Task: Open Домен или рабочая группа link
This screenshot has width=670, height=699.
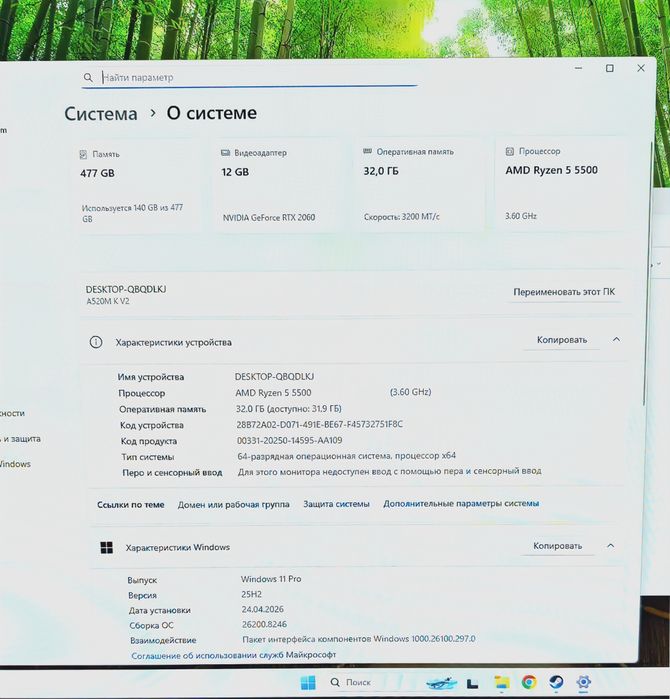Action: pos(234,505)
